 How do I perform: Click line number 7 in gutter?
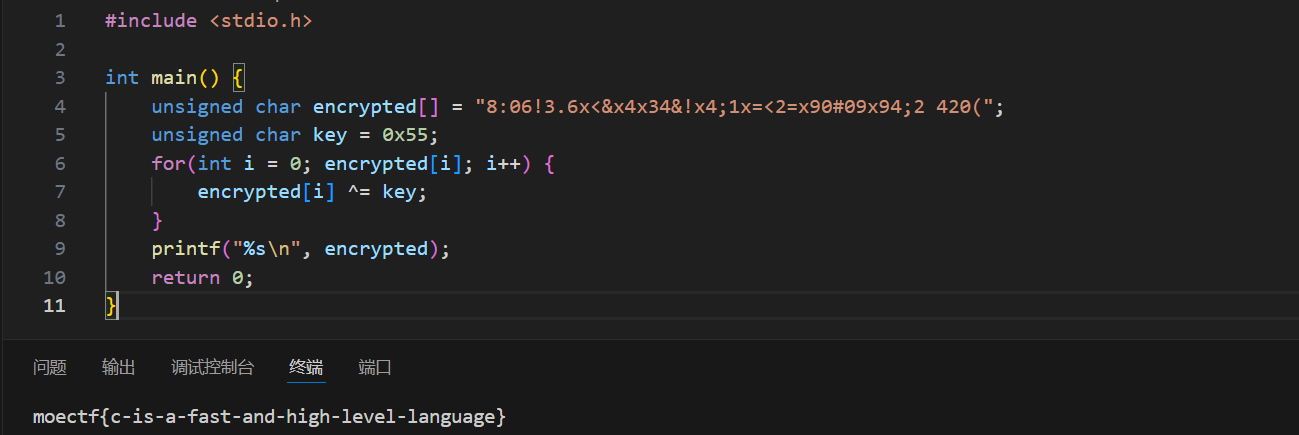coord(60,191)
